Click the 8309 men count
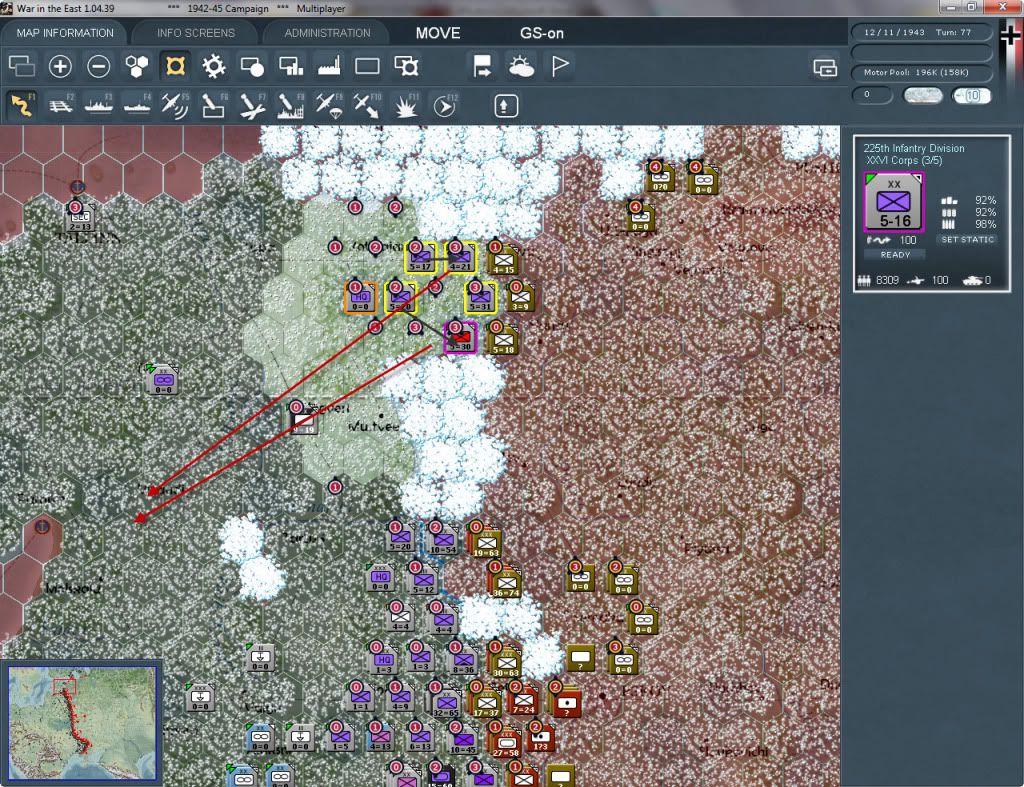Image resolution: width=1024 pixels, height=787 pixels. point(888,280)
